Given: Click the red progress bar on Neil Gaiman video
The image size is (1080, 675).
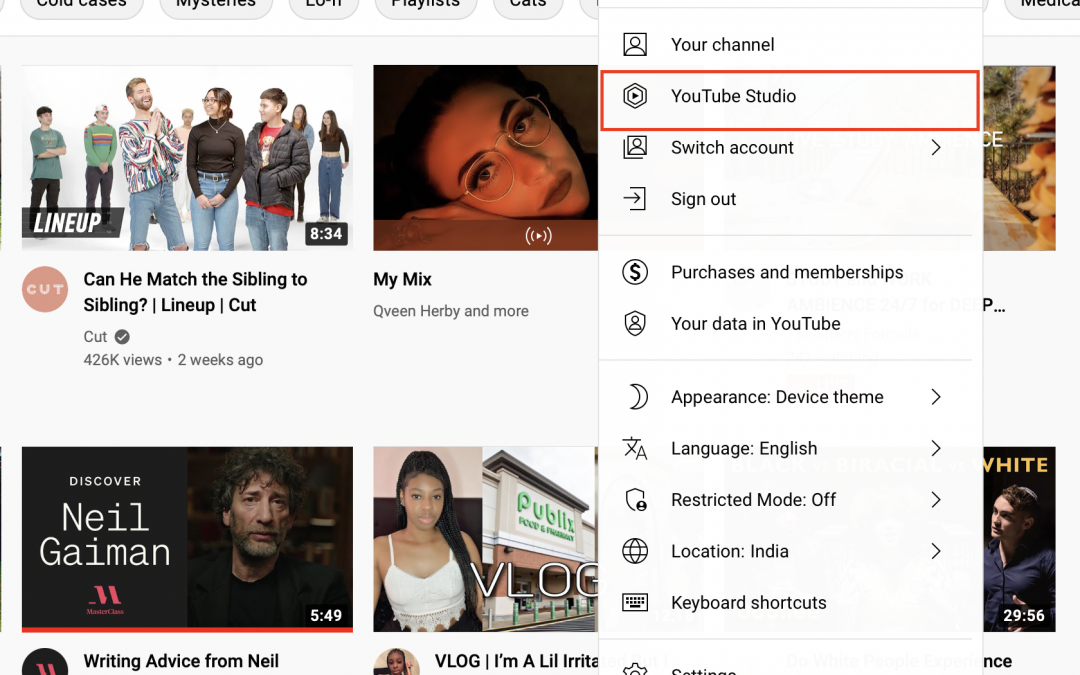Looking at the screenshot, I should click(x=187, y=629).
